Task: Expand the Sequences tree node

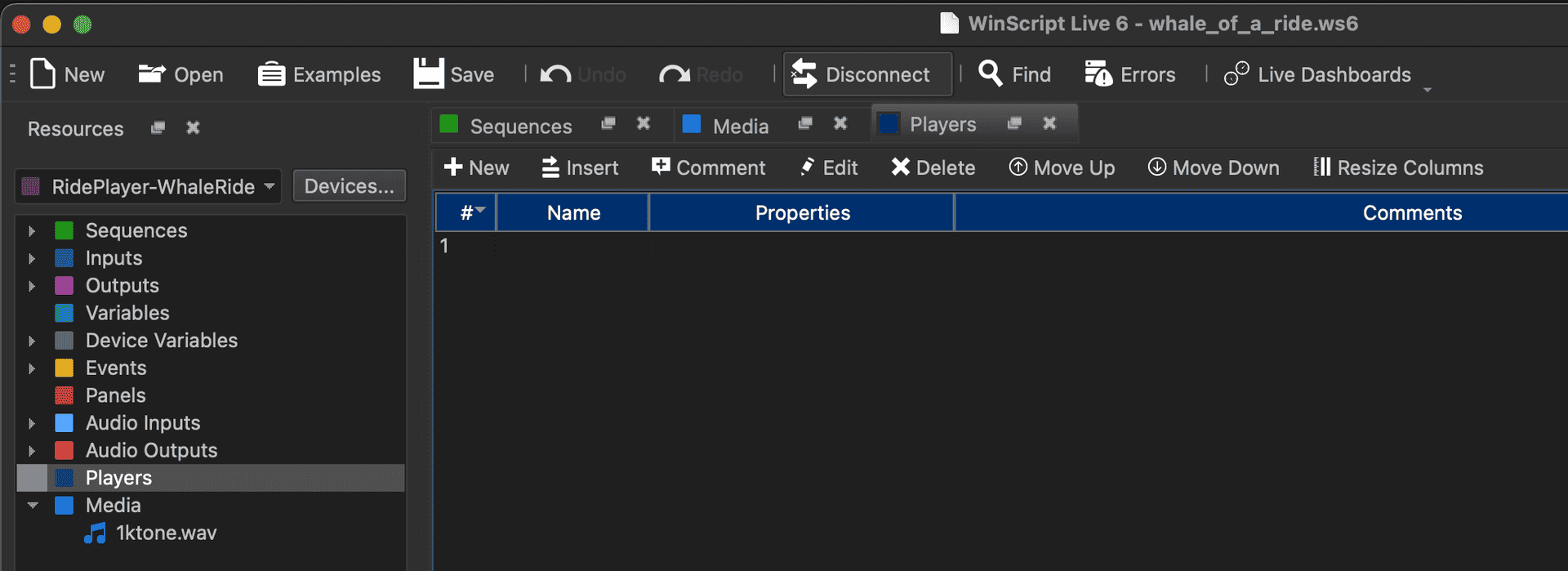Action: (x=32, y=231)
